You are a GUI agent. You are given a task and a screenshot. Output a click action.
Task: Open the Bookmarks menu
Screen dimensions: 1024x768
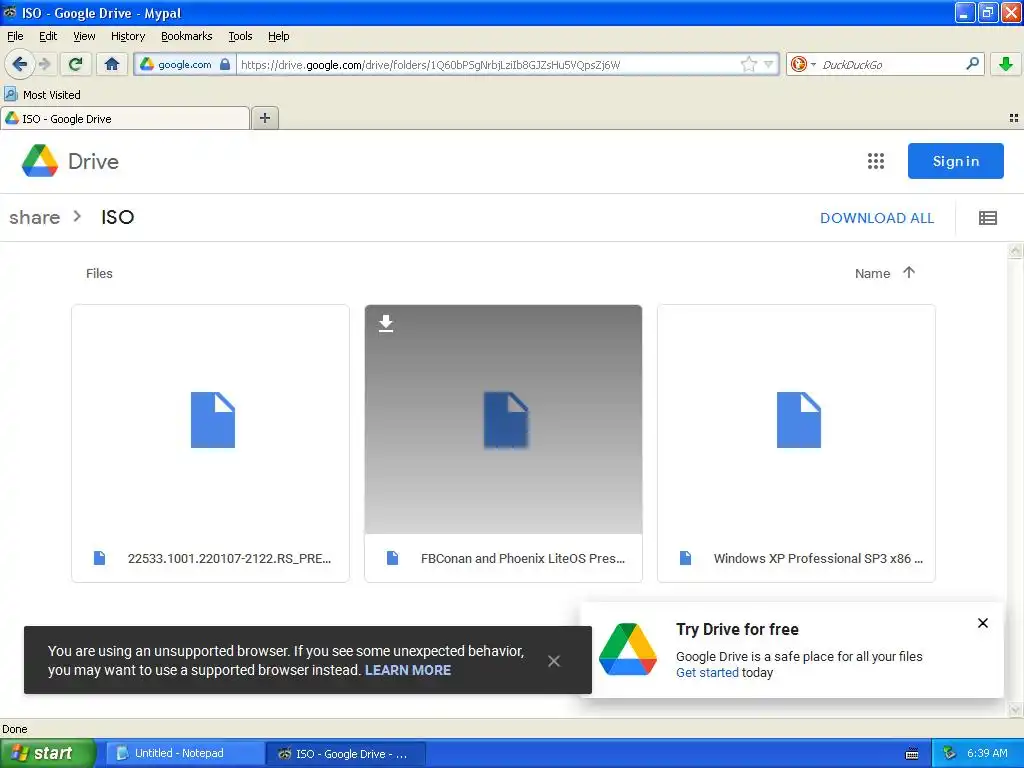186,36
